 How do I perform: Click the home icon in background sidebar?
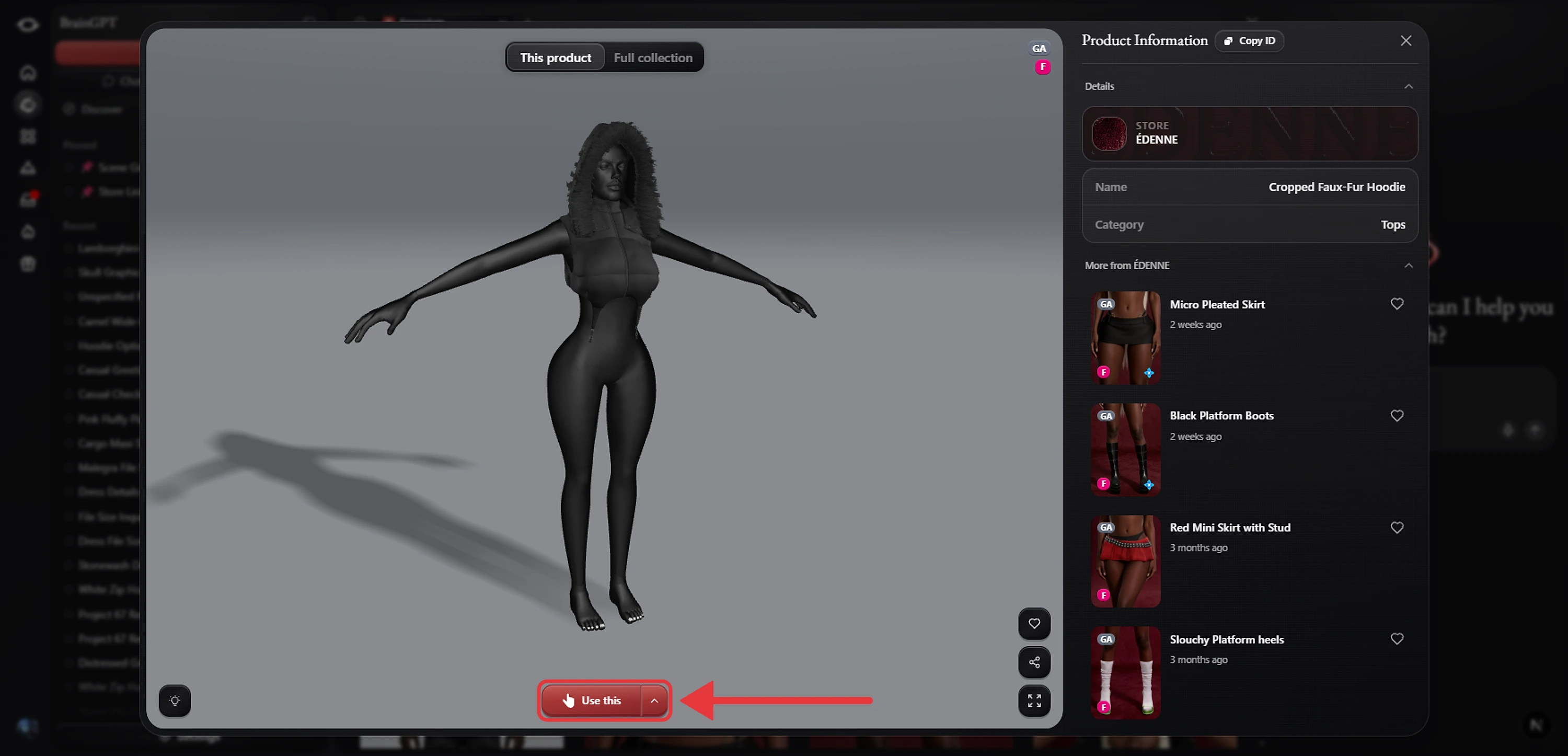coord(28,73)
